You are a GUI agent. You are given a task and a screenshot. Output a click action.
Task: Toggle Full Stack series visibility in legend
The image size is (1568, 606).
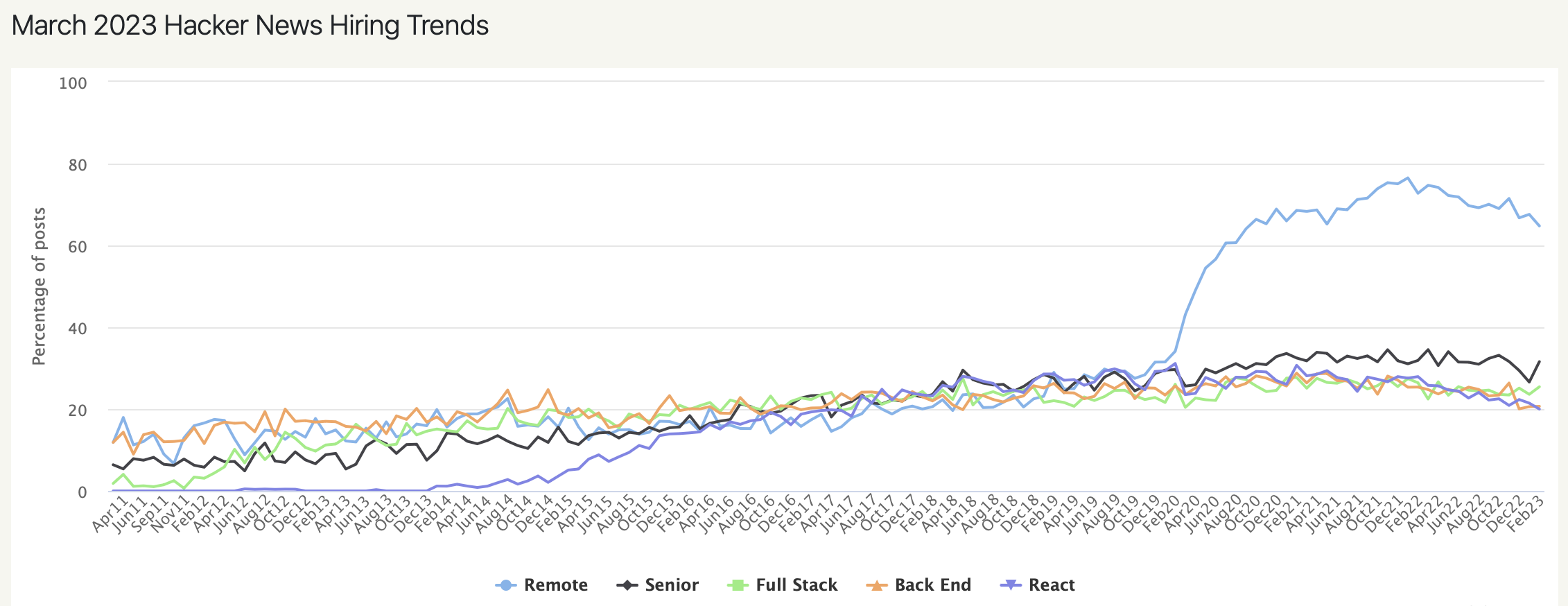tap(796, 585)
